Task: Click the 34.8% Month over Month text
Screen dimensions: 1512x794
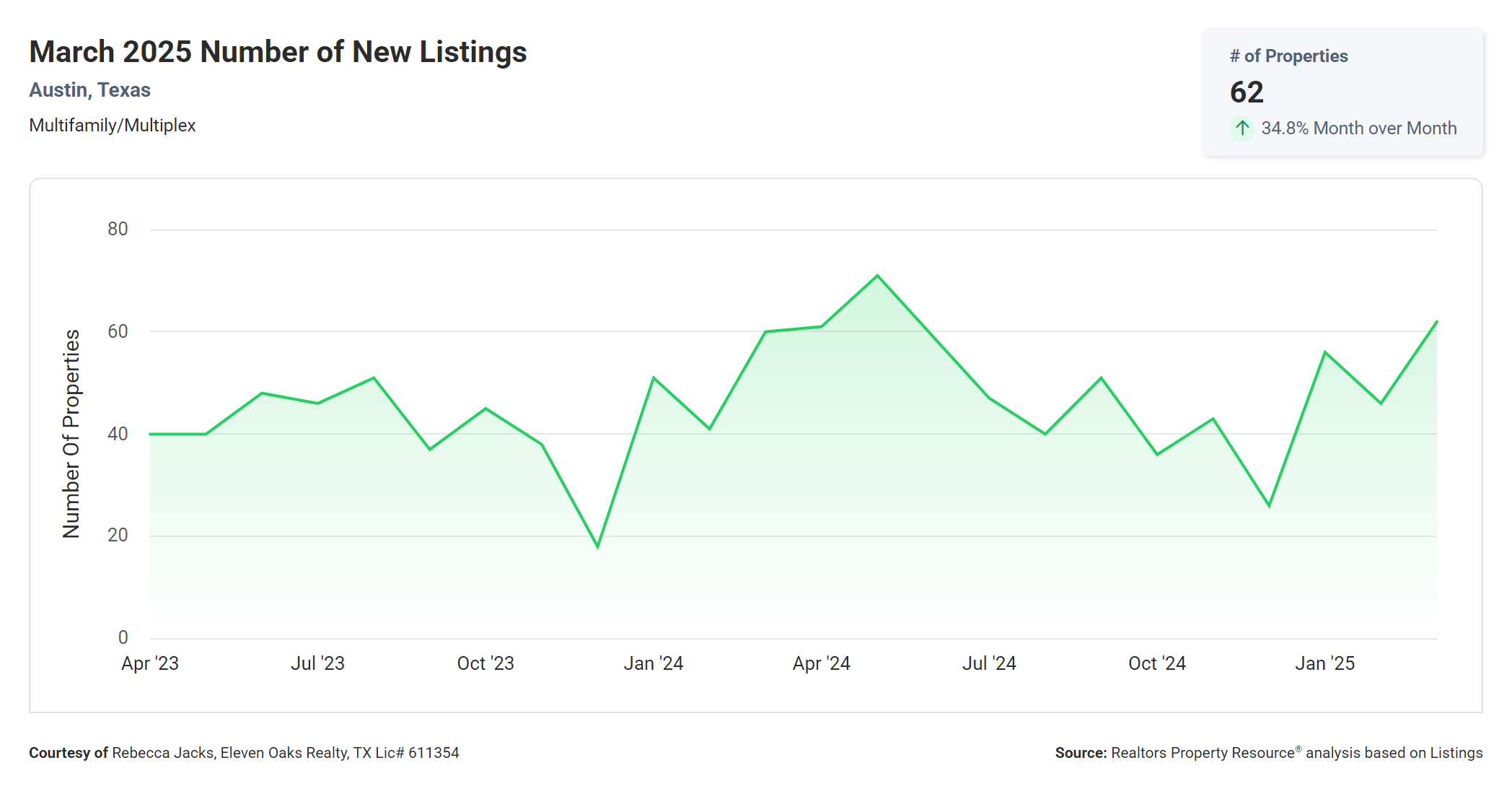Action: click(1358, 128)
